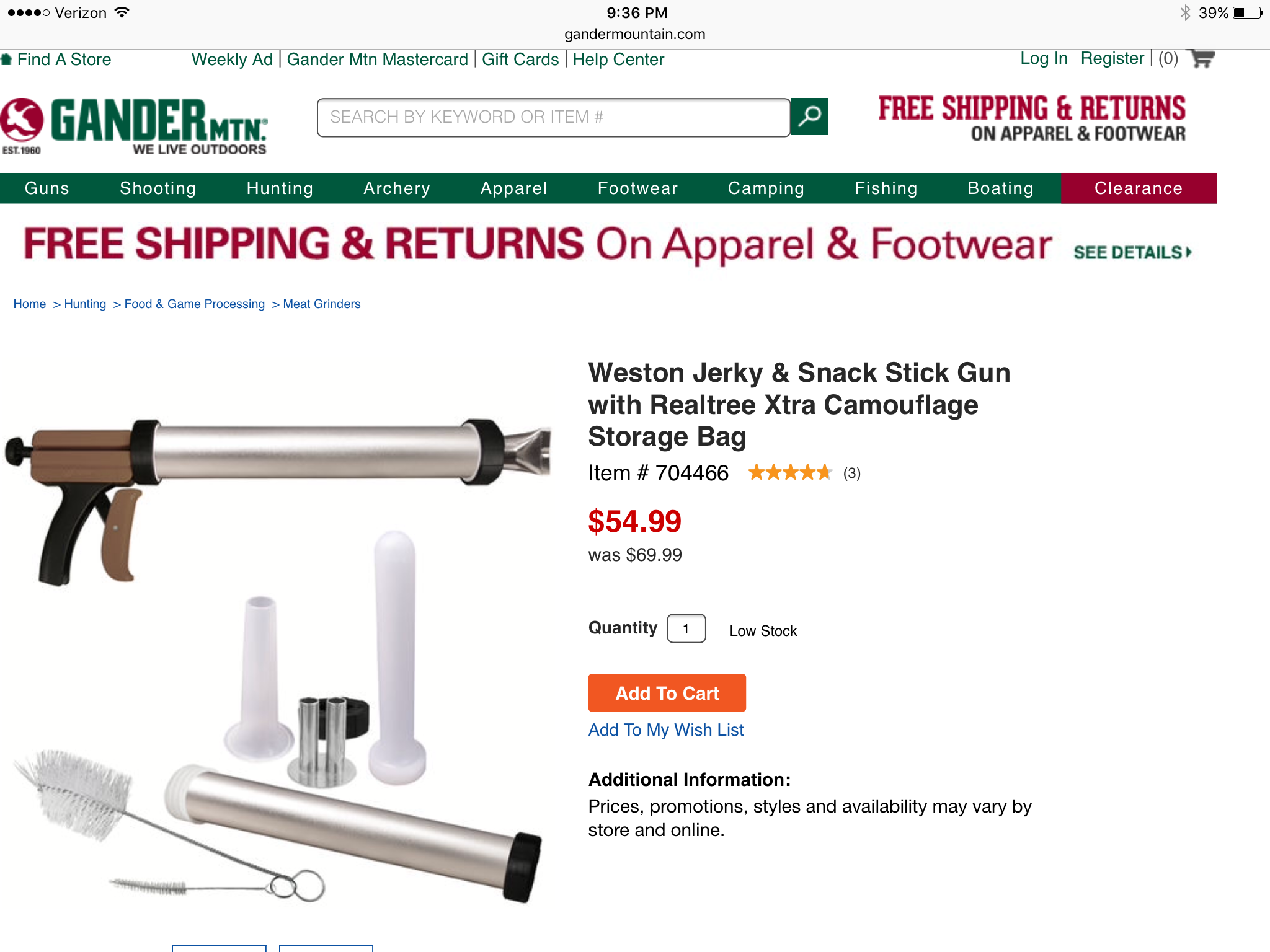Open the Camping navigation item
This screenshot has height=952, width=1270.
point(766,188)
